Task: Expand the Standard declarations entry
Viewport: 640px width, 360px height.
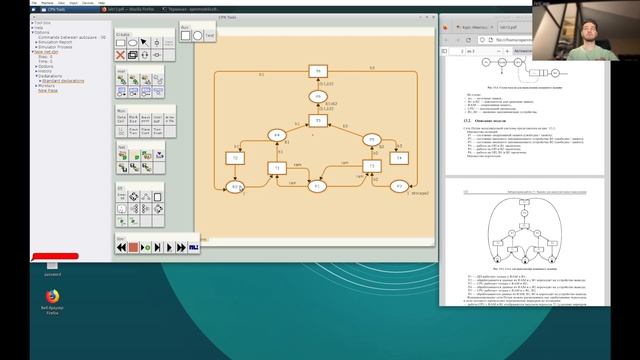Action: point(40,81)
